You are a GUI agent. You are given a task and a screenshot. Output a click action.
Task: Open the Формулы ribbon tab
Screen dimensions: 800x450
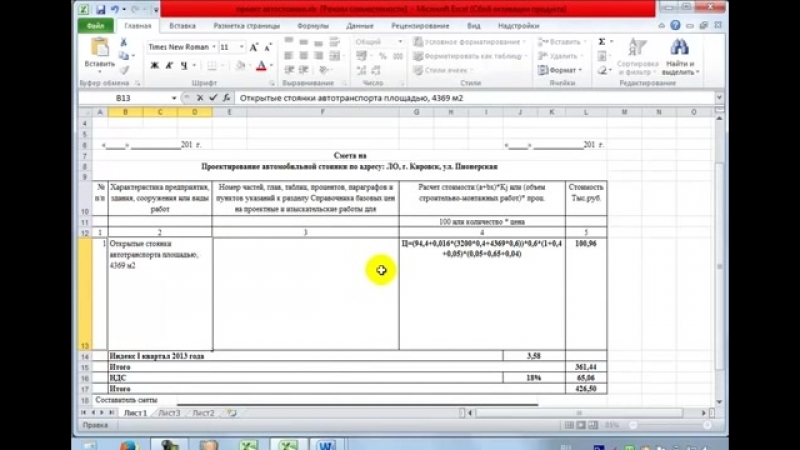[313, 24]
